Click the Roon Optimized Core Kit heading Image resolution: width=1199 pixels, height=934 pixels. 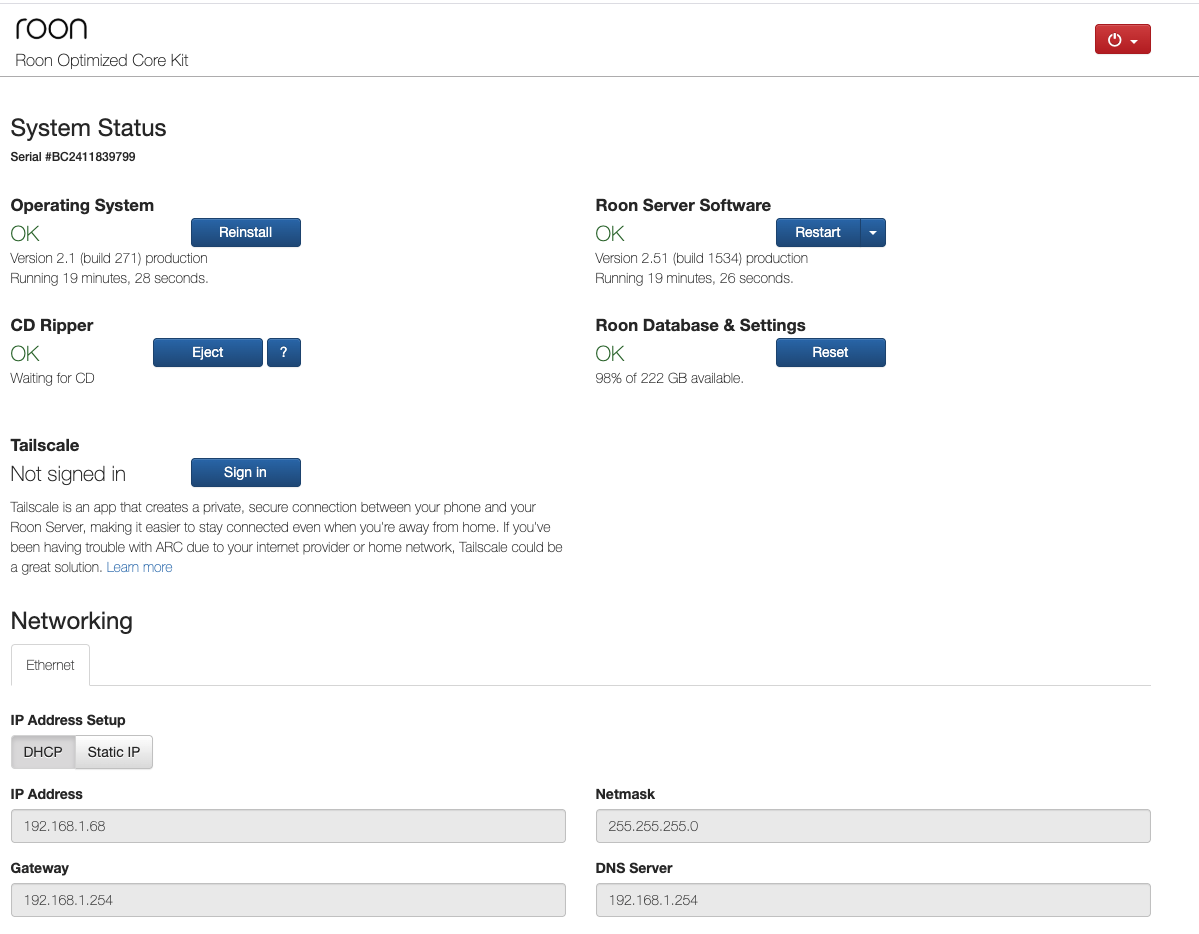[x=100, y=60]
